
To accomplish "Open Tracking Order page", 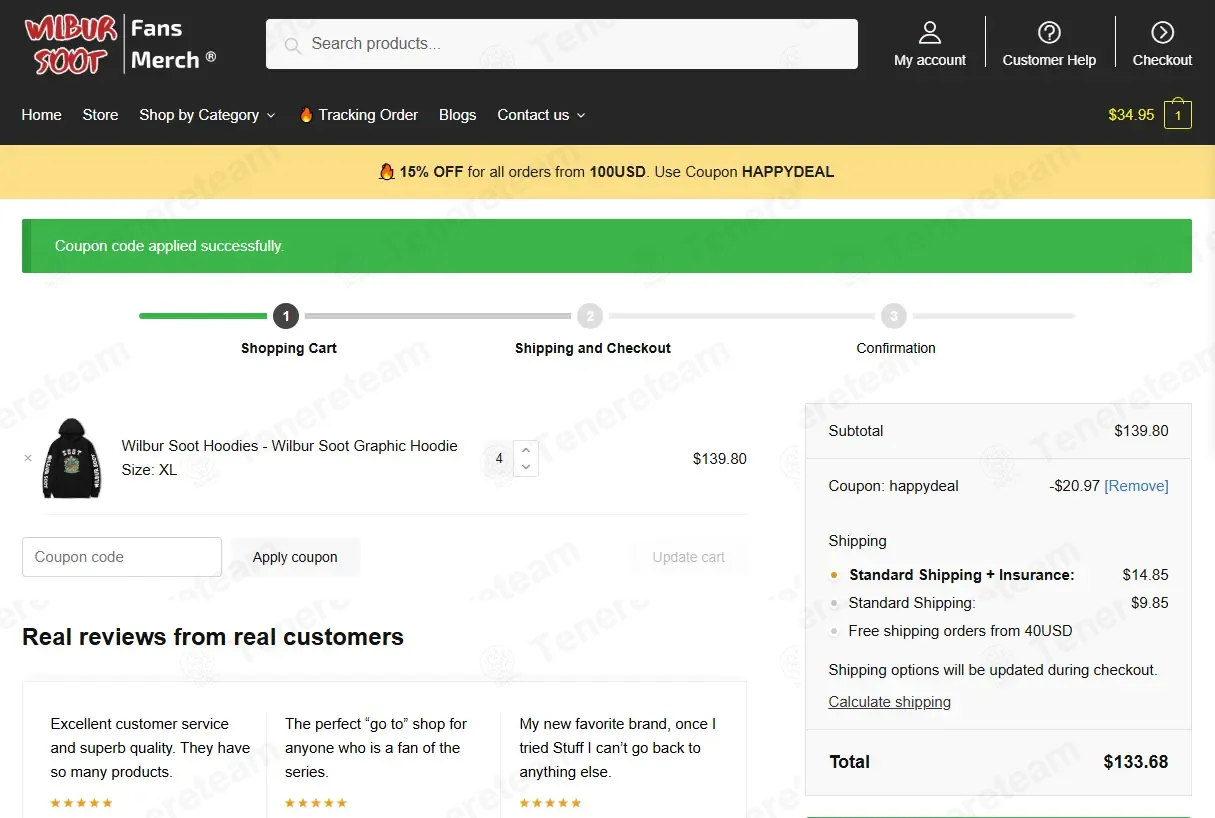I will [x=368, y=115].
